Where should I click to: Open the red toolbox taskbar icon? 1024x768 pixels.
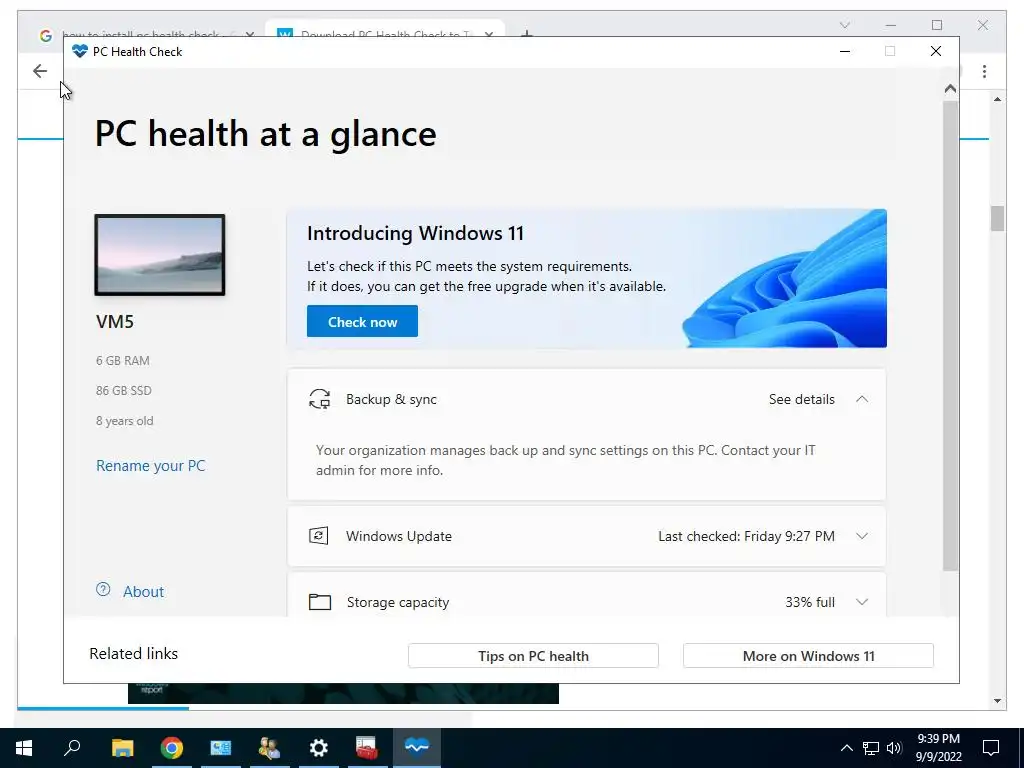point(367,748)
